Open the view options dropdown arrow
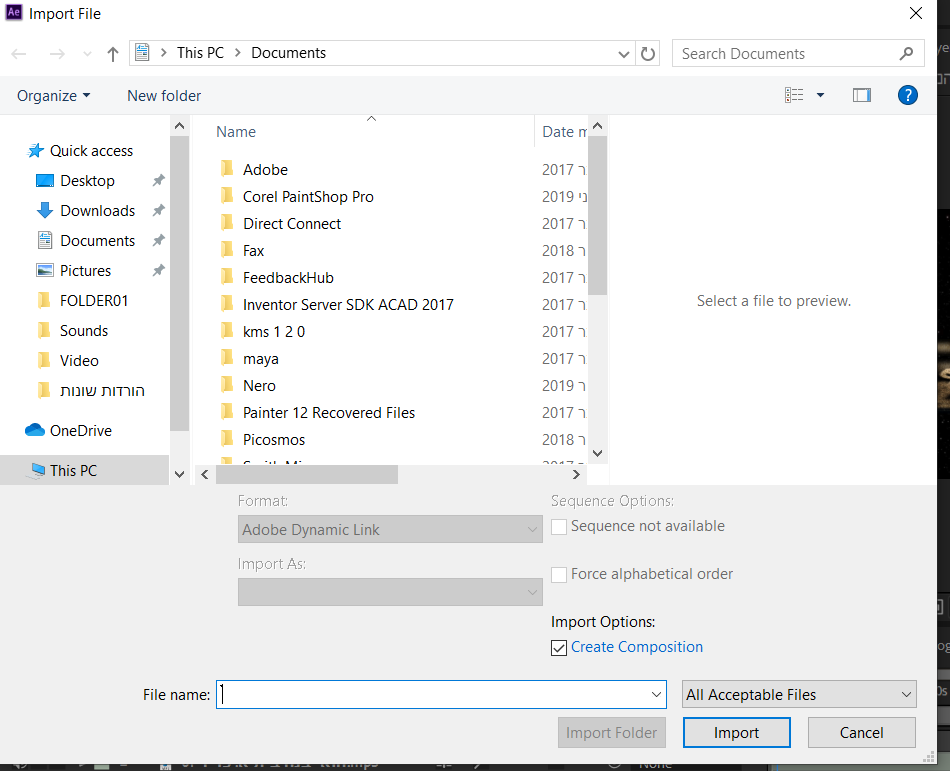Screen dimensions: 950x771 (820, 95)
